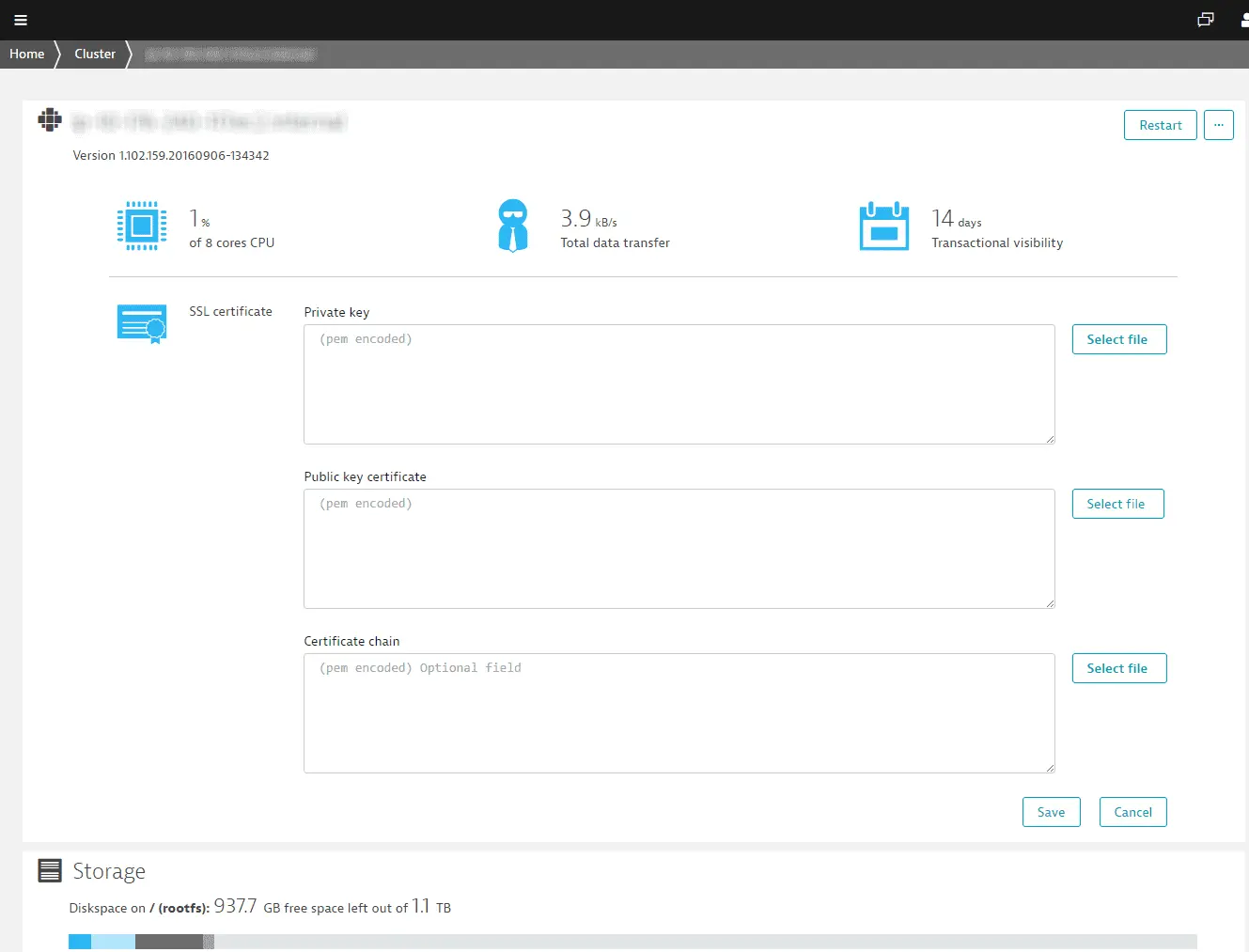Save the SSL certificate settings
1249x952 pixels.
pos(1051,812)
